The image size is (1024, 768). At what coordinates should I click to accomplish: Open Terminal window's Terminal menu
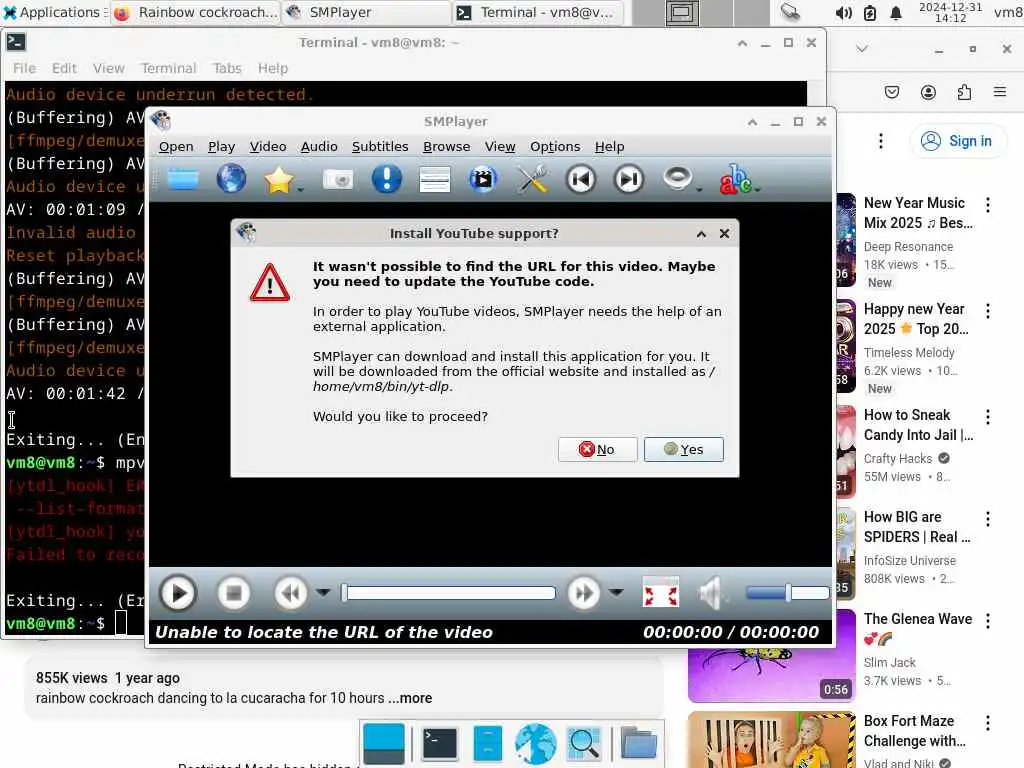click(168, 68)
